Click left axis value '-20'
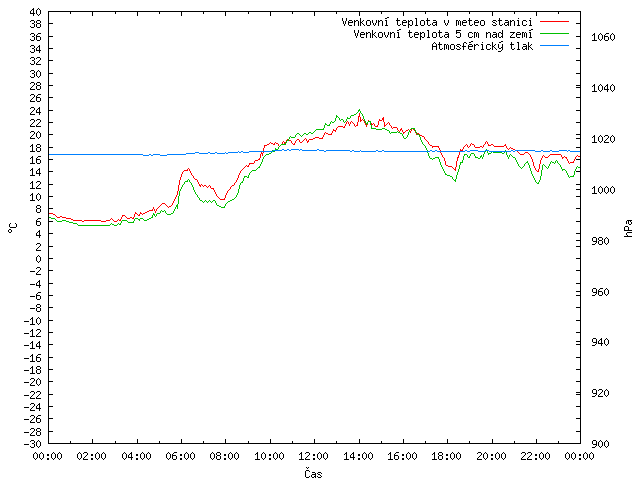This screenshot has height=480, width=640. [33, 382]
